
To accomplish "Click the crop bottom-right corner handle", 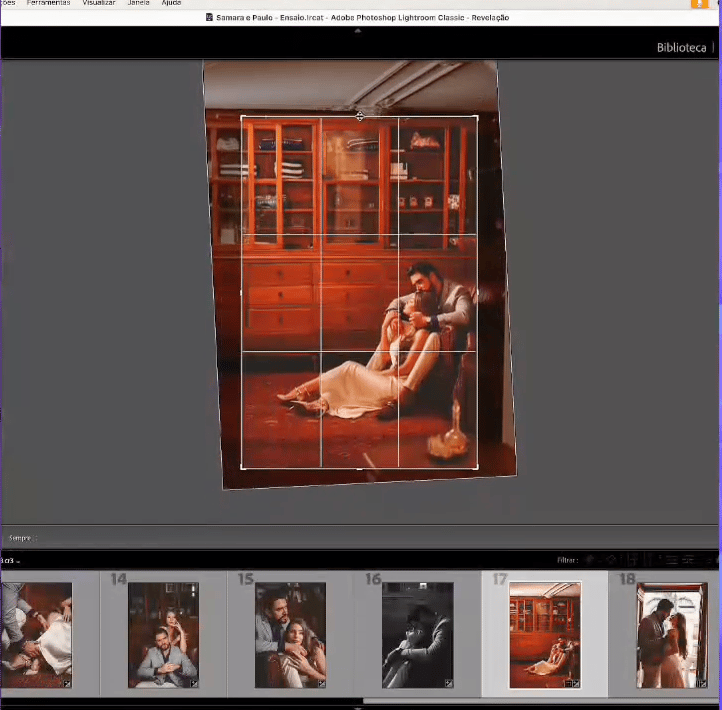I will 477,467.
